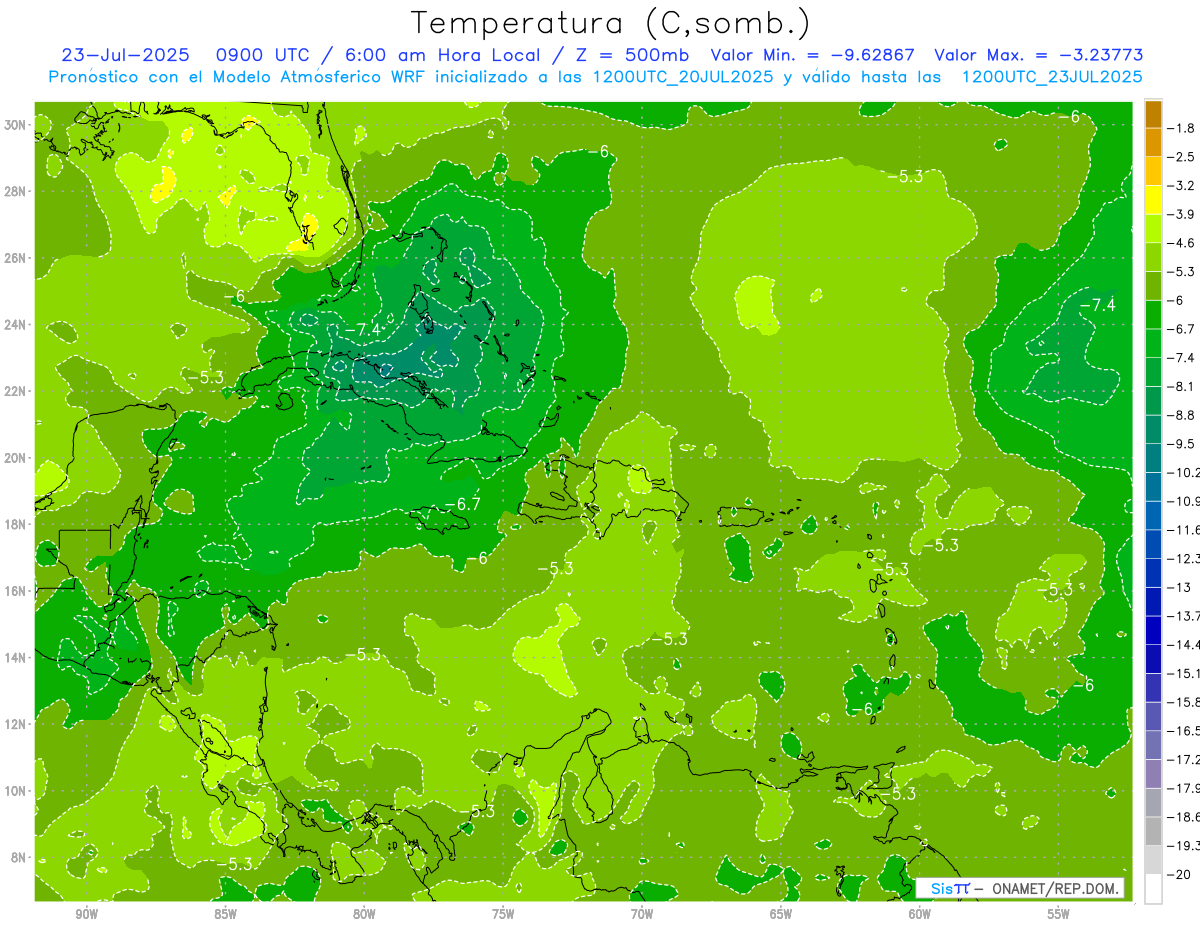1200x927 pixels.
Task: Click the '30N' latitude axis label
Action: [17, 125]
